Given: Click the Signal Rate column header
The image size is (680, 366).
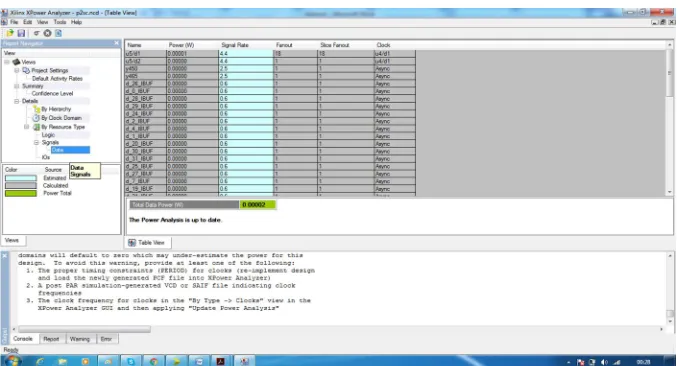Looking at the screenshot, I should 235,45.
